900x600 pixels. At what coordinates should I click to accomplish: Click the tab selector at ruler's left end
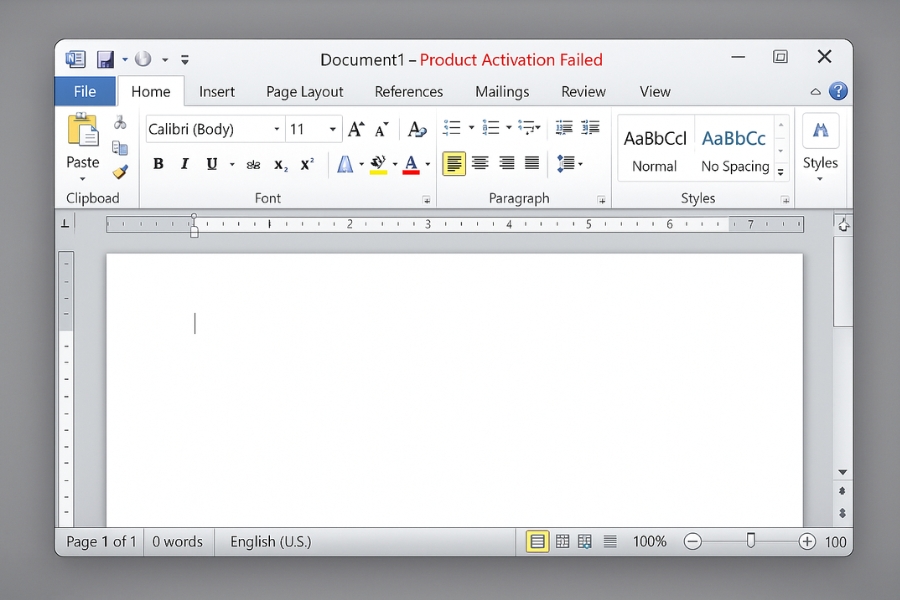point(65,224)
